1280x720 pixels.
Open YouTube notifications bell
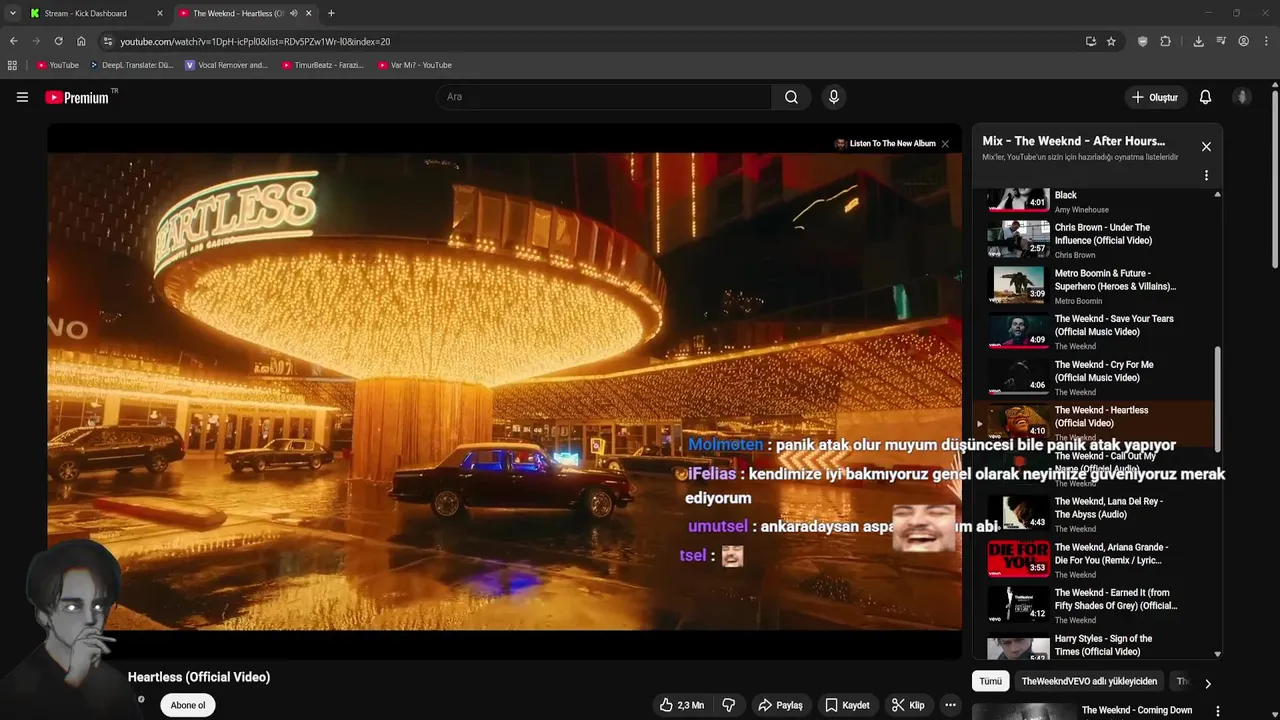(1205, 97)
